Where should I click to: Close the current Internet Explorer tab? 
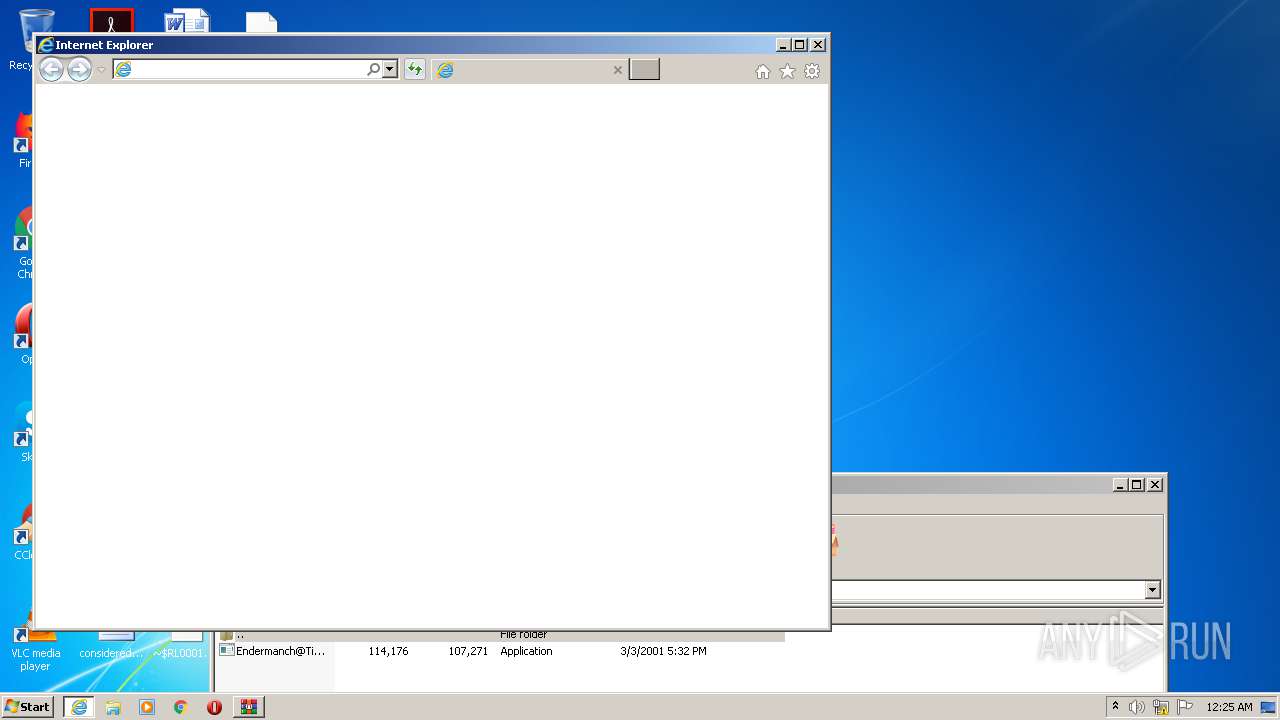617,70
